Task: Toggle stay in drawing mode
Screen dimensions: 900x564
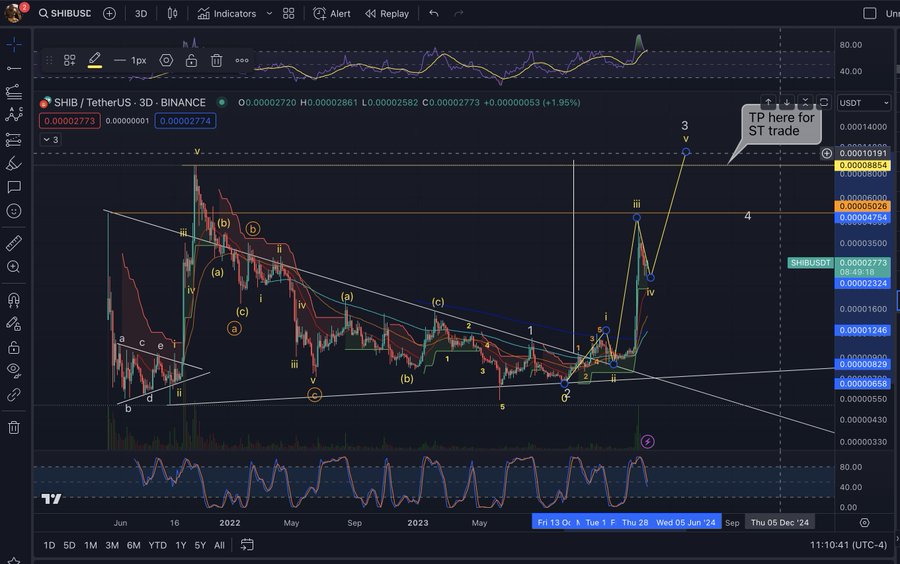Action: click(x=14, y=324)
